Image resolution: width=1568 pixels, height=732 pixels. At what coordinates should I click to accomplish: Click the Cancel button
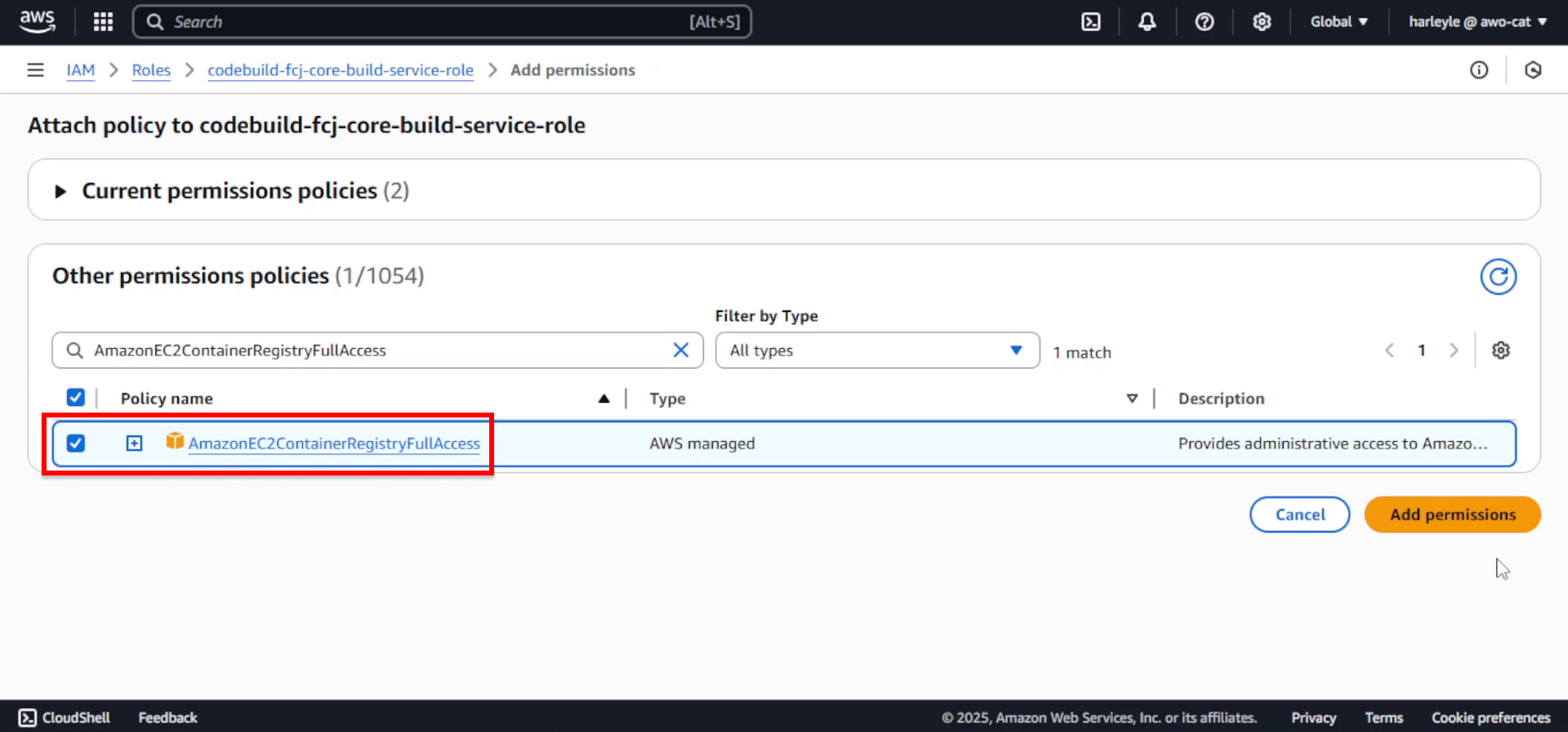tap(1300, 515)
